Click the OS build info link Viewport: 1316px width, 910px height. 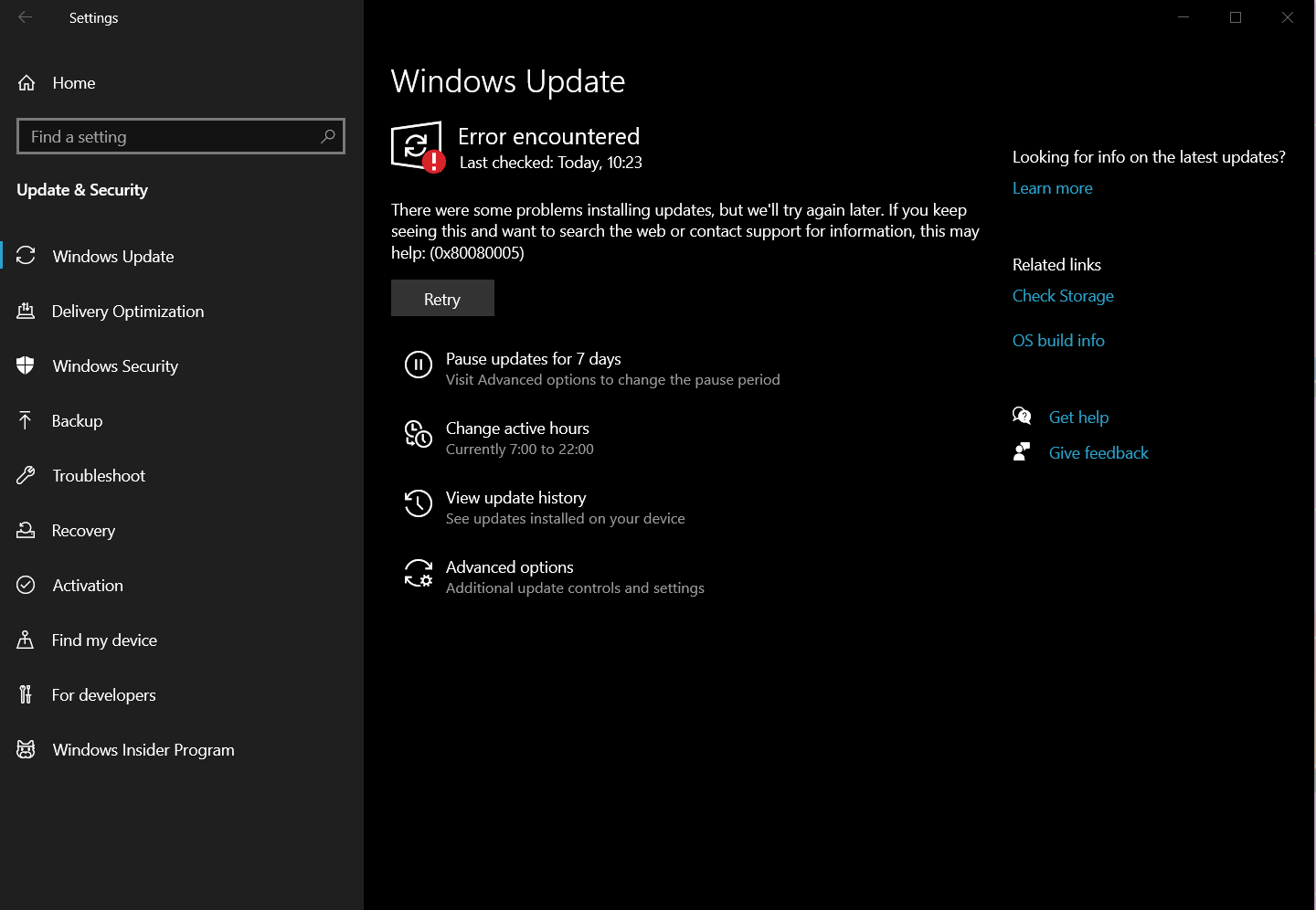[x=1058, y=341]
